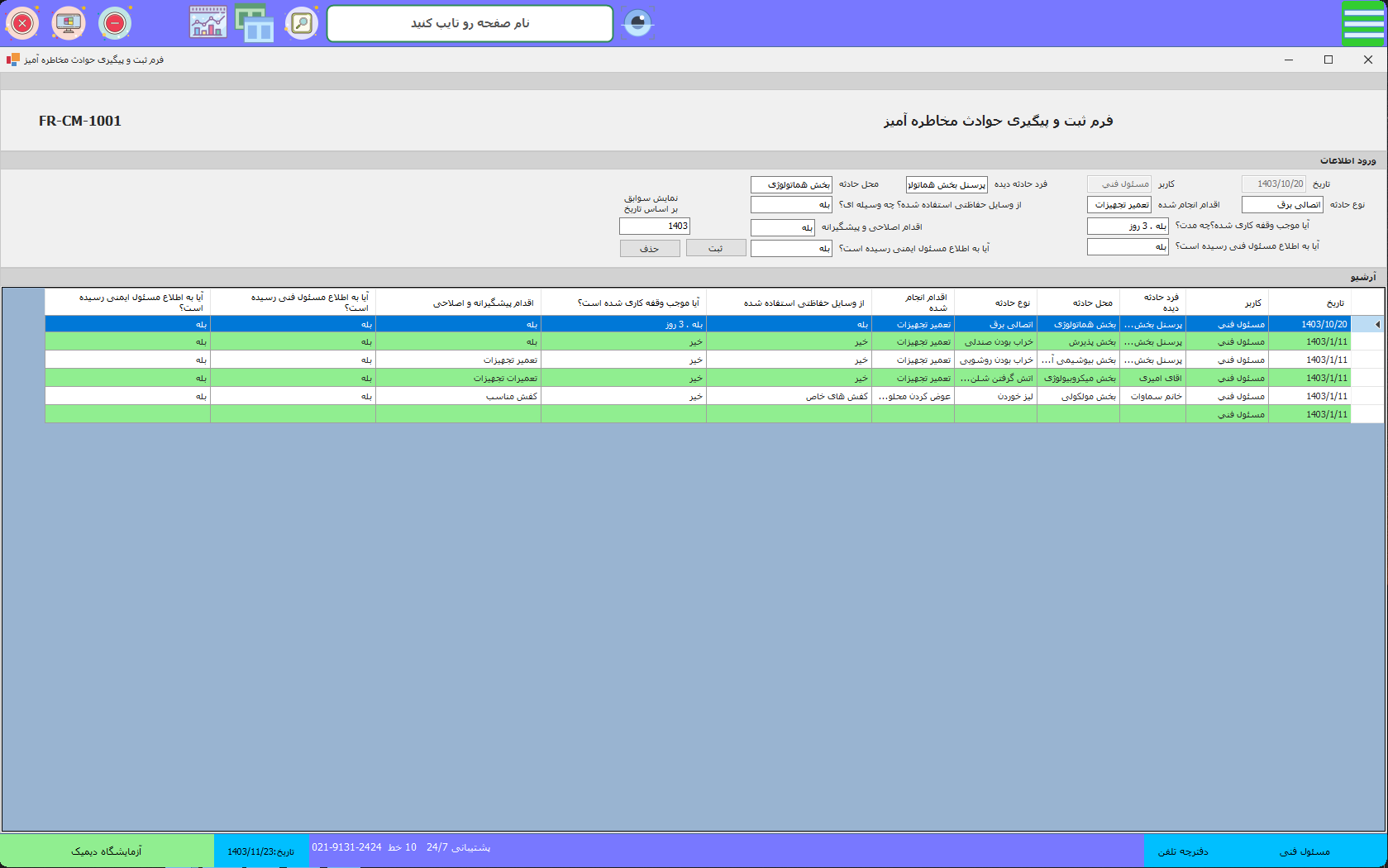Click cell بخش مولکولی
The width and height of the screenshot is (1388, 868).
click(x=1078, y=396)
